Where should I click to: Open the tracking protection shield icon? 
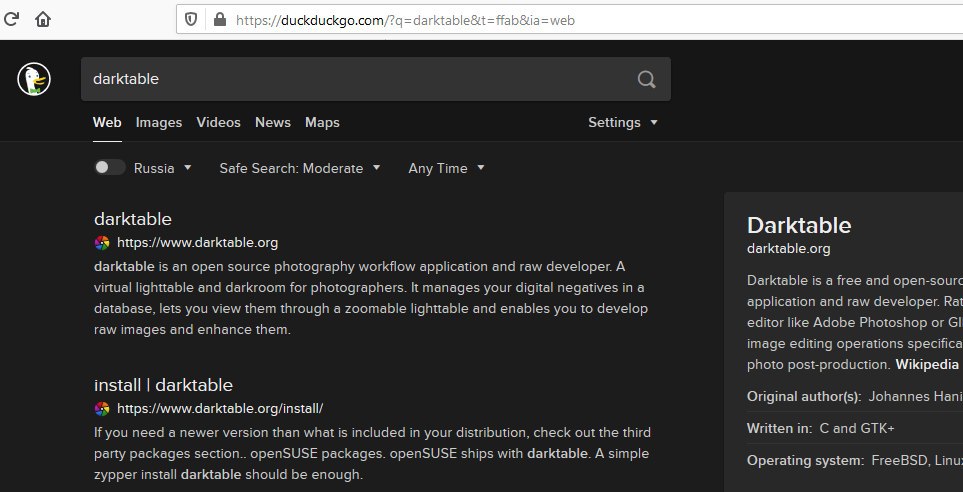tap(191, 20)
